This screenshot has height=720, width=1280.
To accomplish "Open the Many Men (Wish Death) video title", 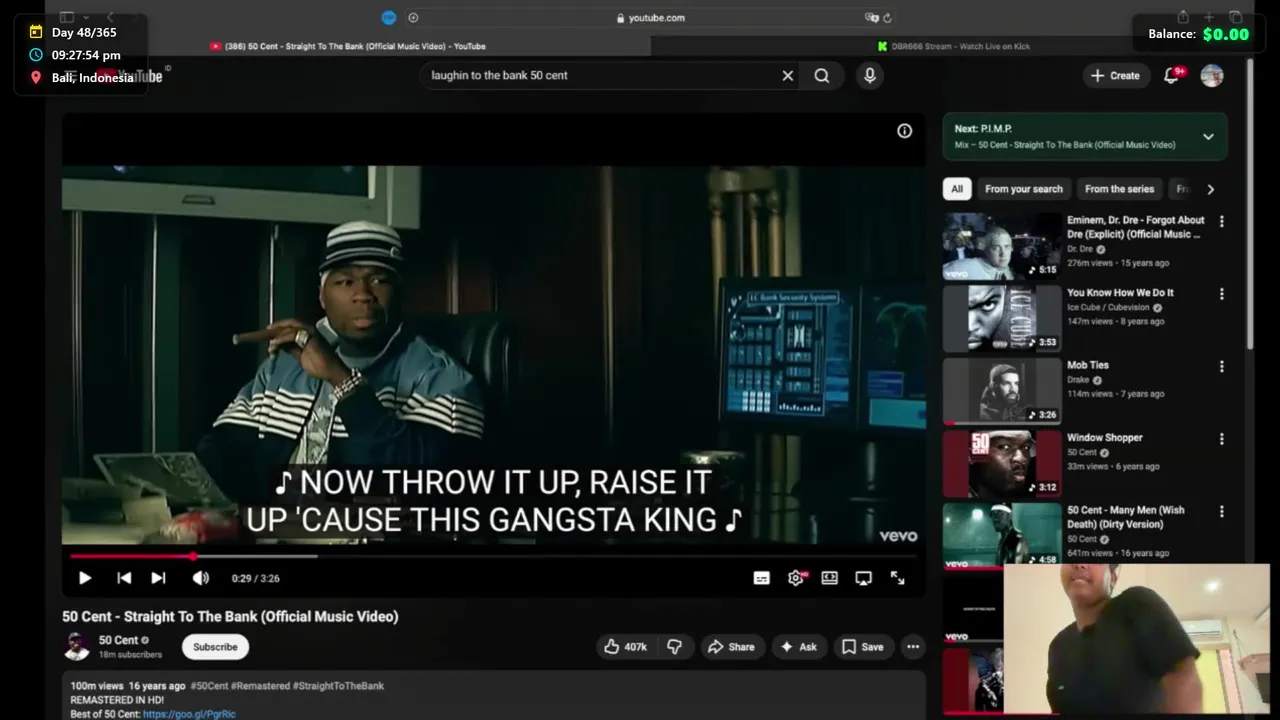I will coord(1126,517).
